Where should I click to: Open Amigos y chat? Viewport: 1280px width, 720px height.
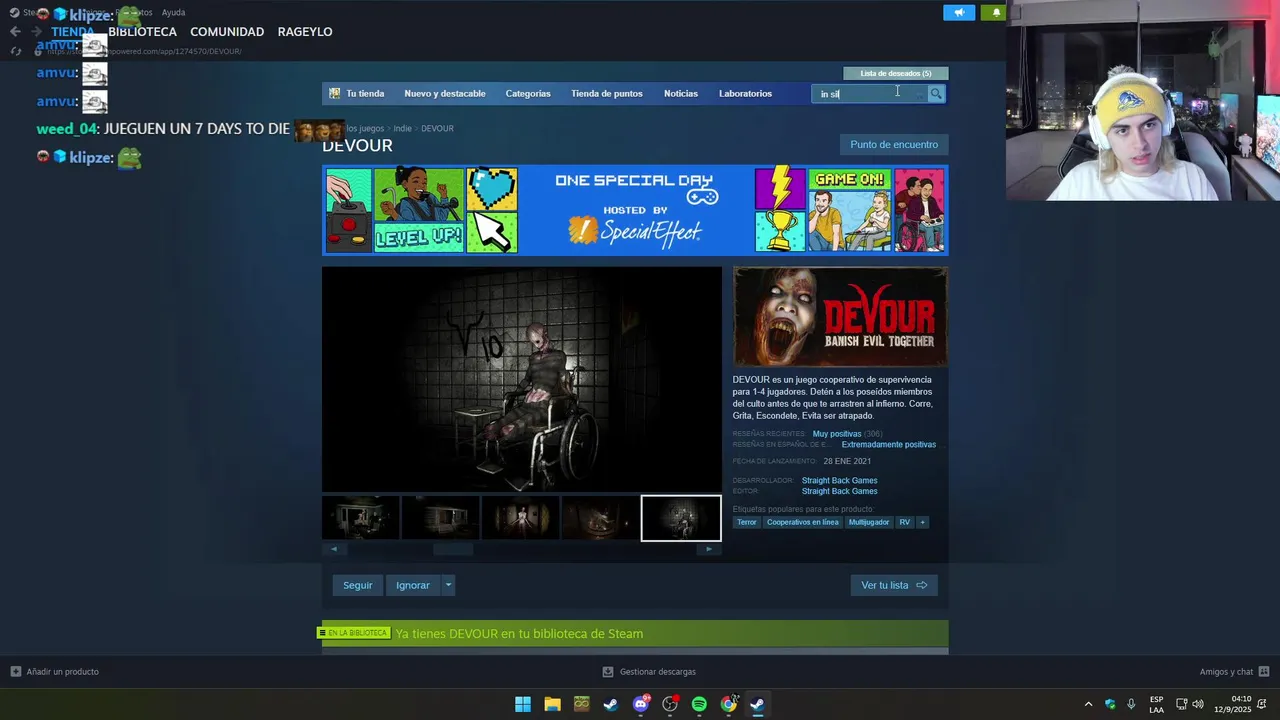pos(1235,672)
